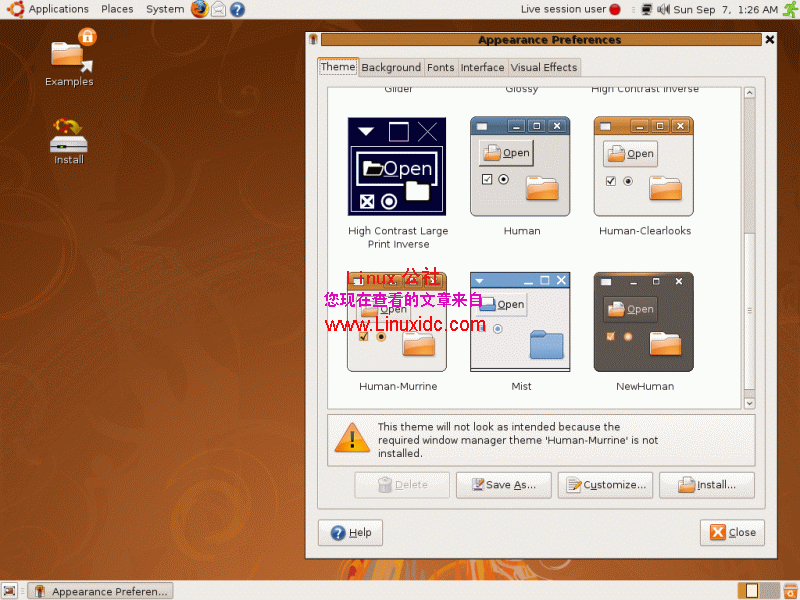Open the System menu
Screen dimensions: 800x600
point(164,9)
